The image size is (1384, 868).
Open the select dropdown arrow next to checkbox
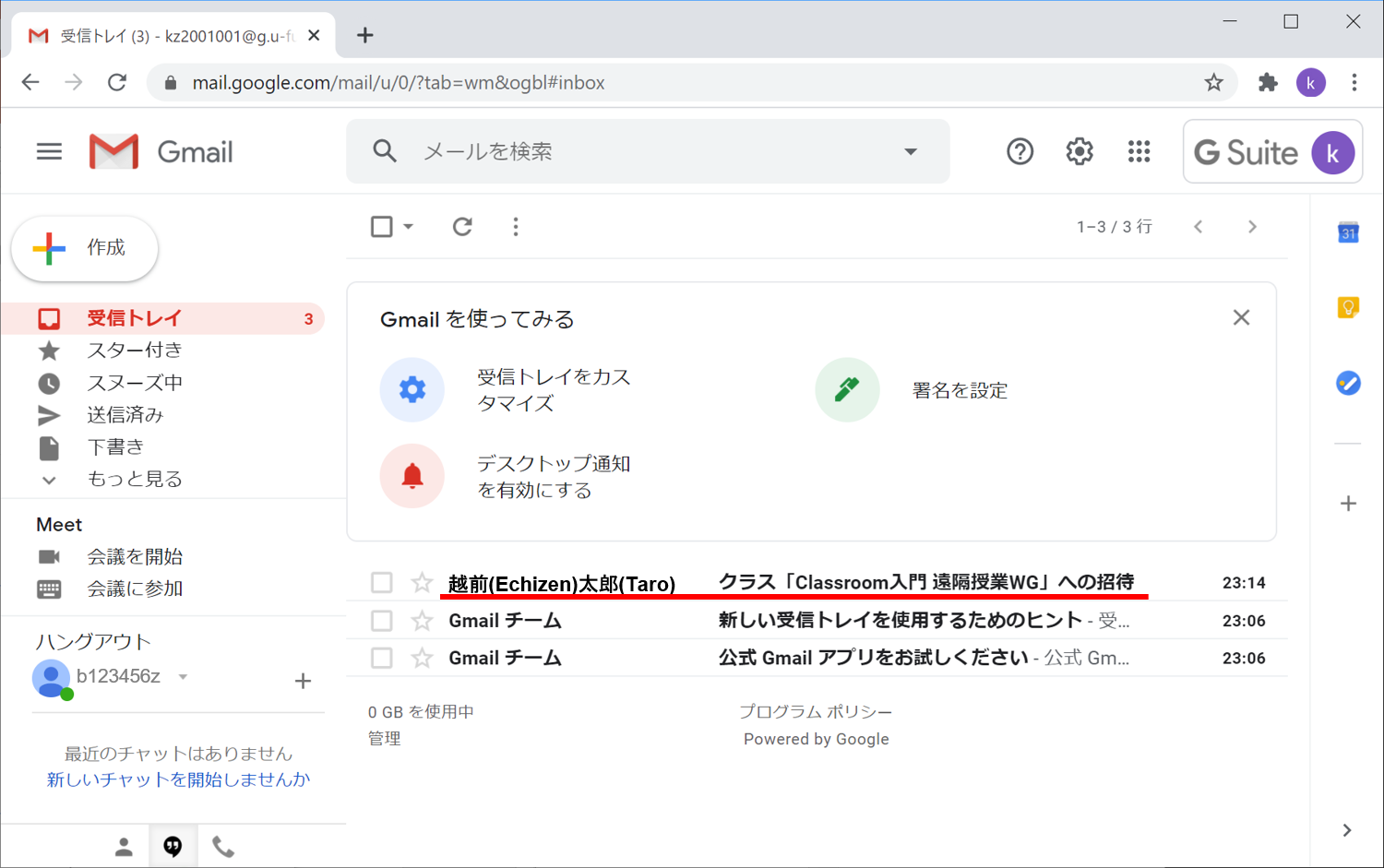click(x=408, y=227)
